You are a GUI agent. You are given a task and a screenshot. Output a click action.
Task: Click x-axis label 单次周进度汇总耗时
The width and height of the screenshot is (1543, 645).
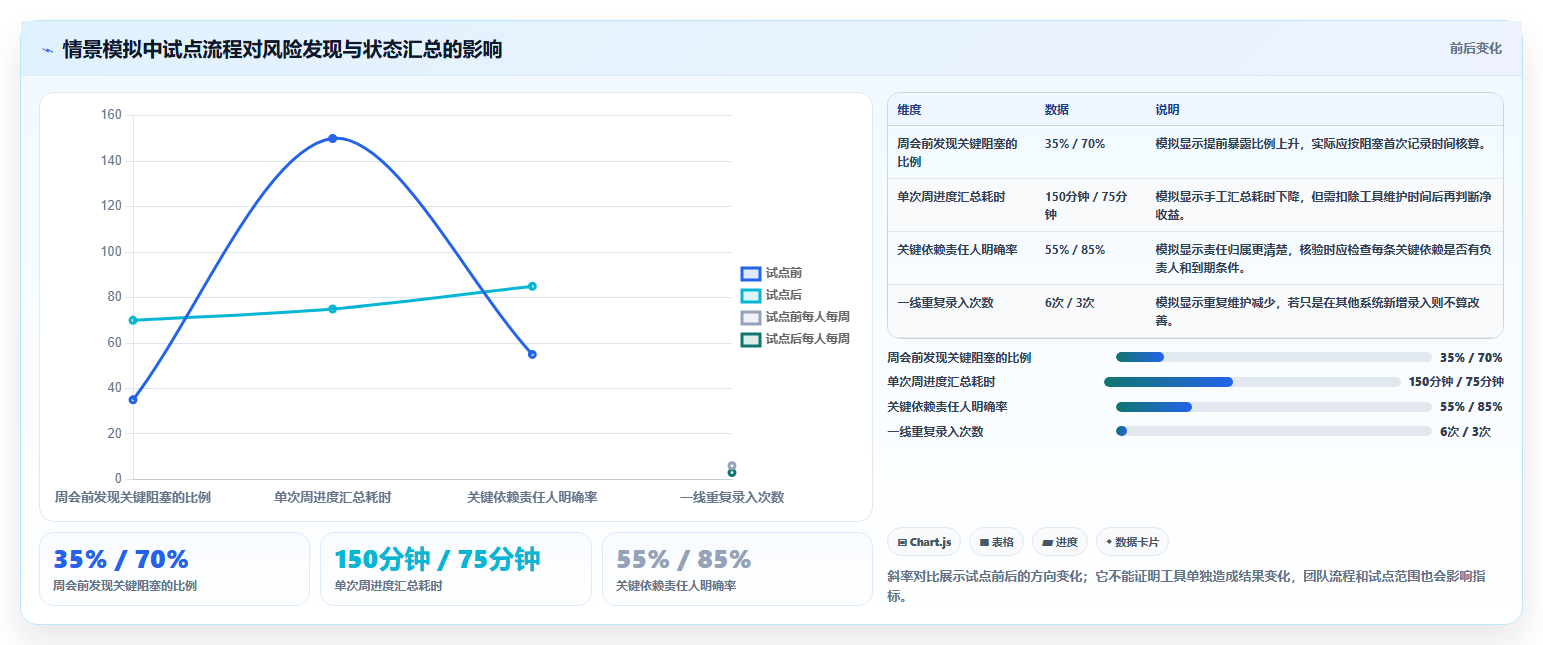pos(333,497)
